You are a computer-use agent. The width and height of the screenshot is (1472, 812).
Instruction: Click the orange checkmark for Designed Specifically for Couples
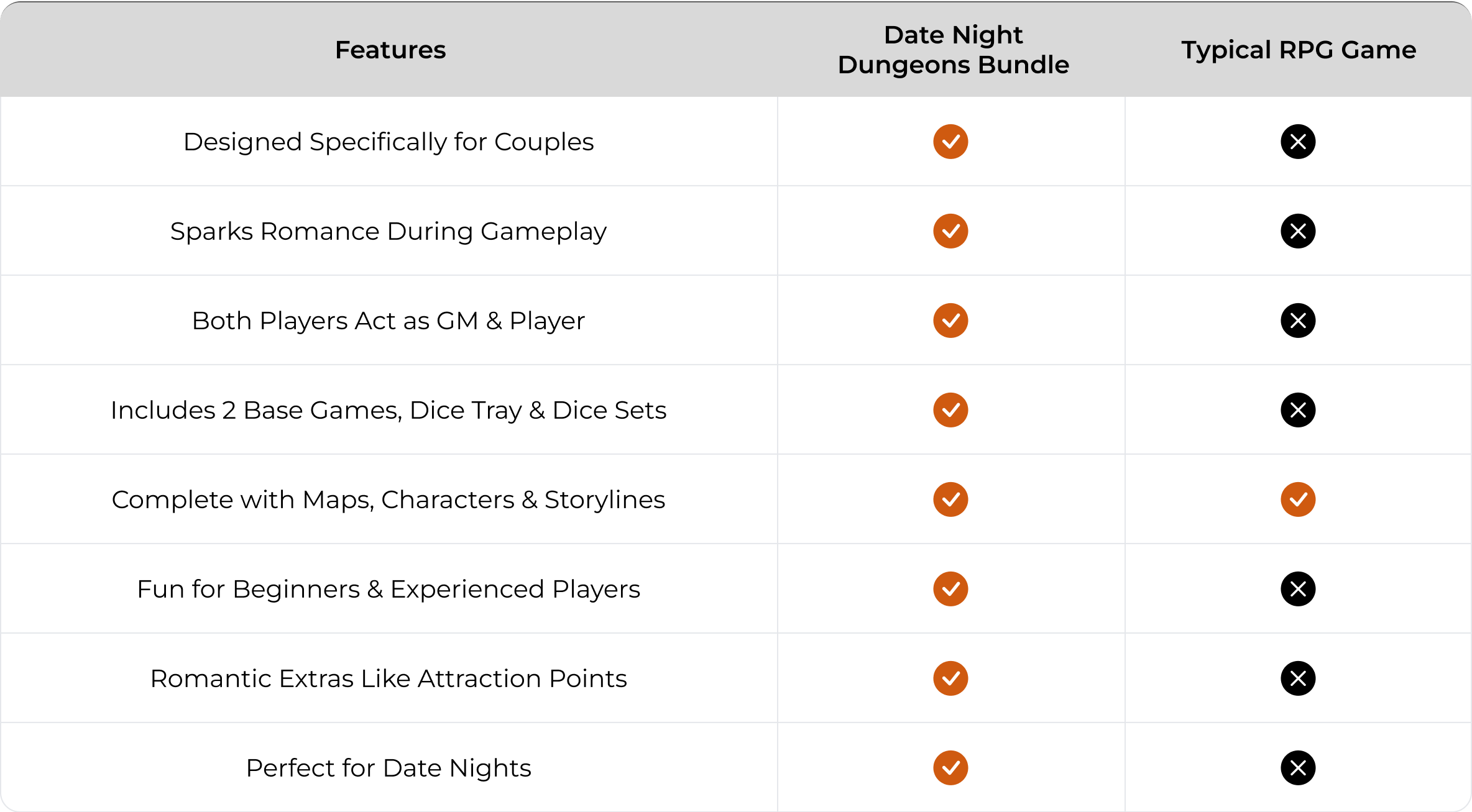(x=950, y=142)
